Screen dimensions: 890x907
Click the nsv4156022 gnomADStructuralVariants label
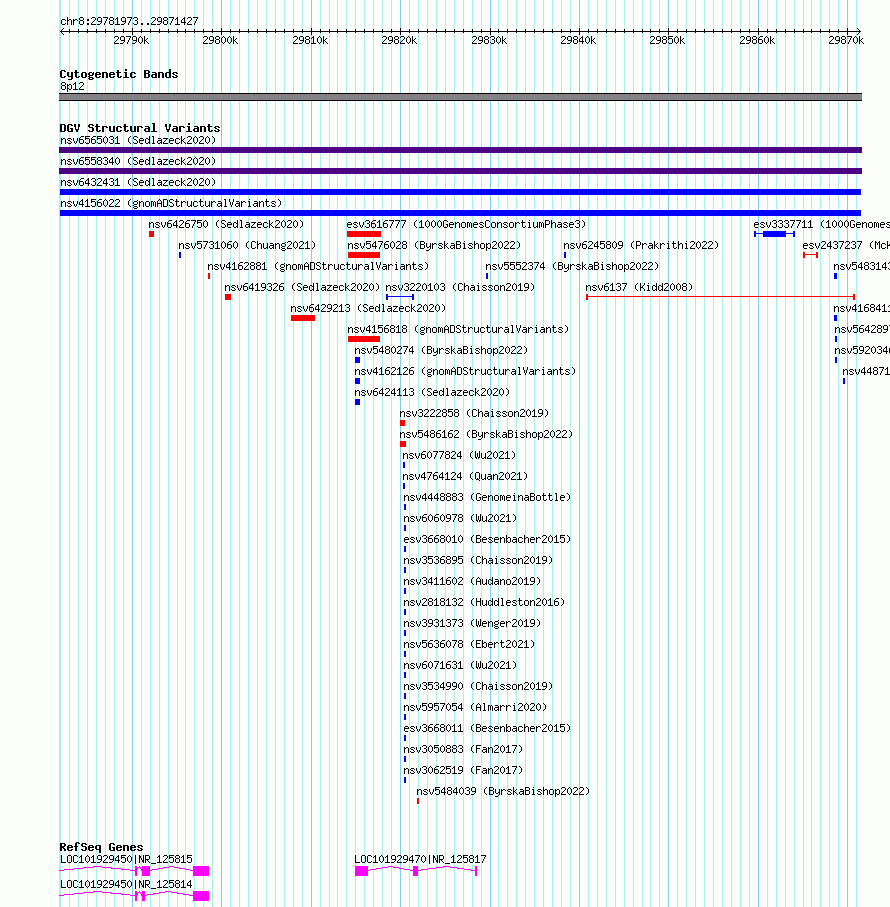coord(171,204)
